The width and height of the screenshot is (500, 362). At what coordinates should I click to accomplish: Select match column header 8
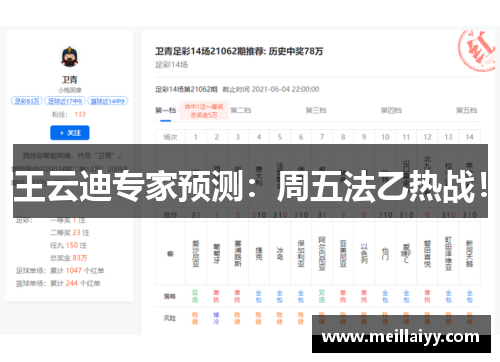[x=343, y=137]
